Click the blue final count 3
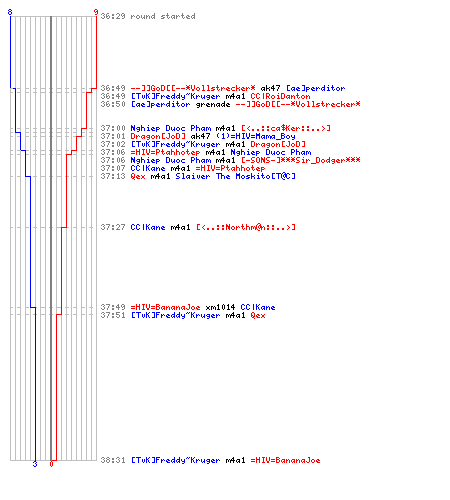 (35, 464)
